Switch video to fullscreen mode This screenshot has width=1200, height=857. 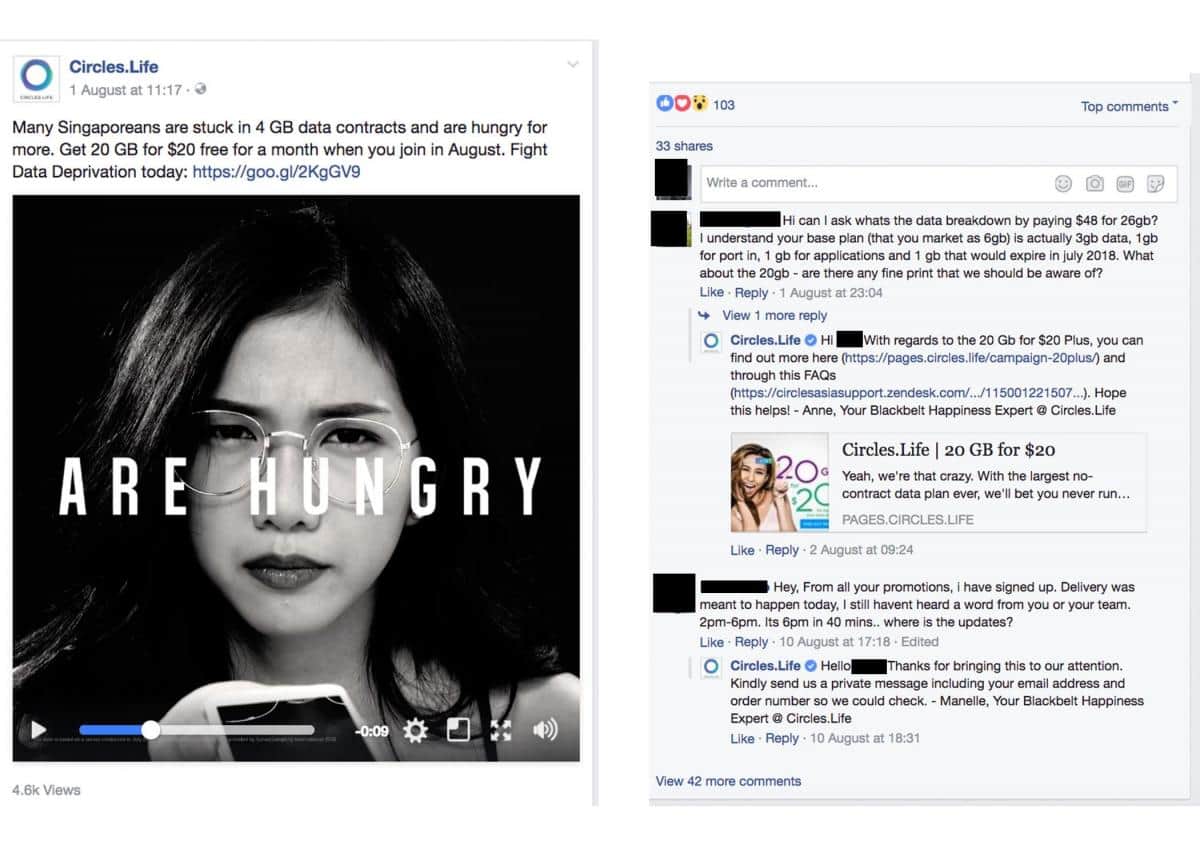tap(501, 730)
